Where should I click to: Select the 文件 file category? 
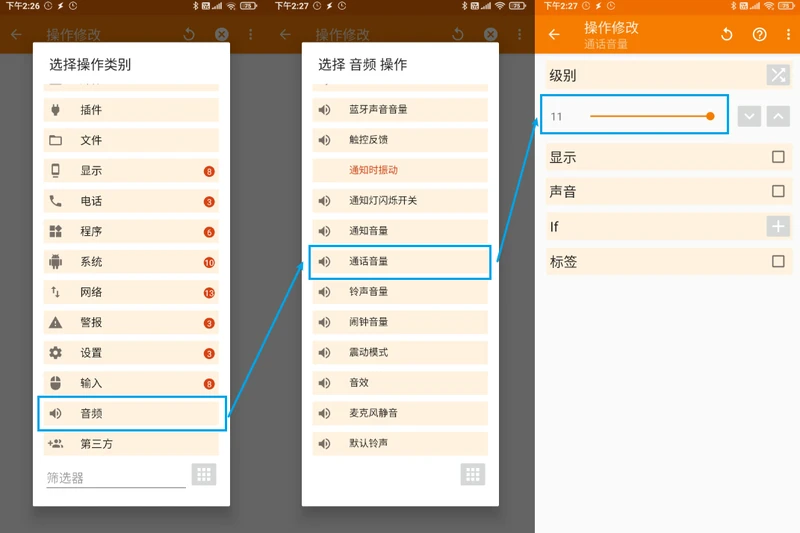[x=131, y=140]
